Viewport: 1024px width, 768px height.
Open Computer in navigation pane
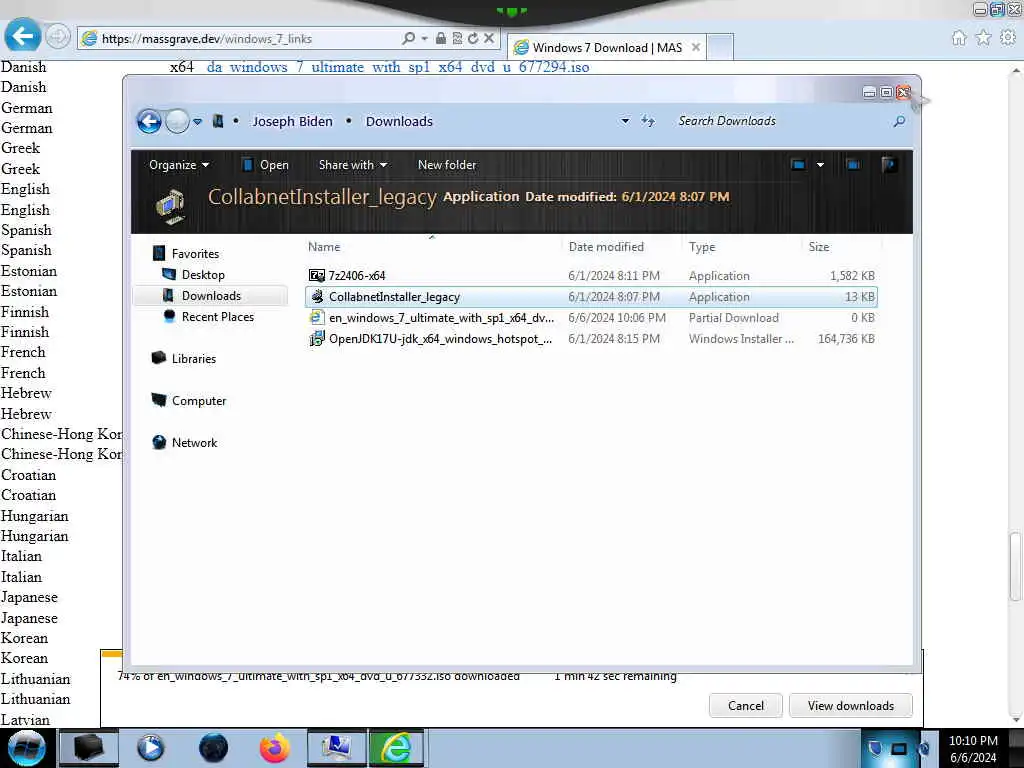tap(199, 401)
